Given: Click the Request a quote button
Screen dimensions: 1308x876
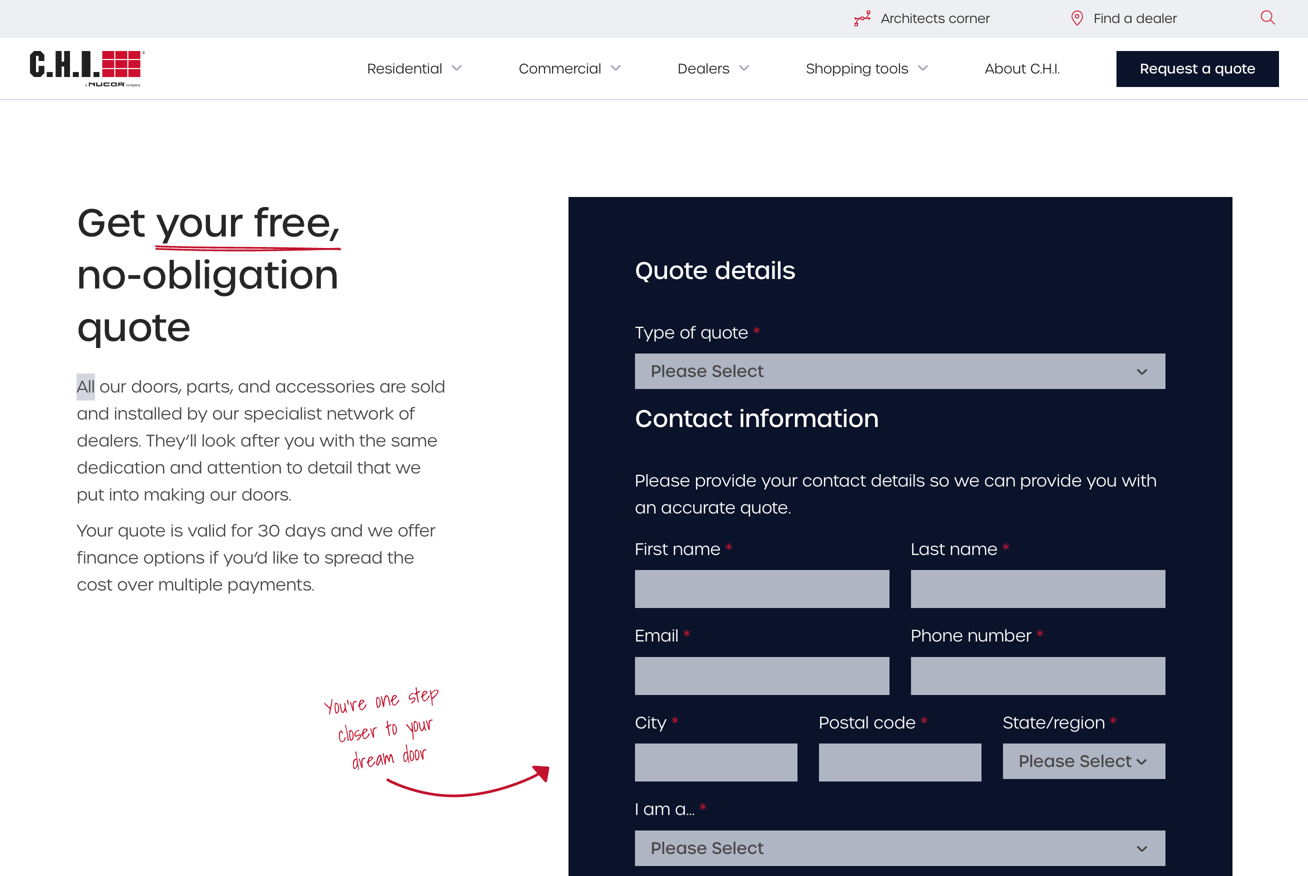Looking at the screenshot, I should click(x=1197, y=68).
